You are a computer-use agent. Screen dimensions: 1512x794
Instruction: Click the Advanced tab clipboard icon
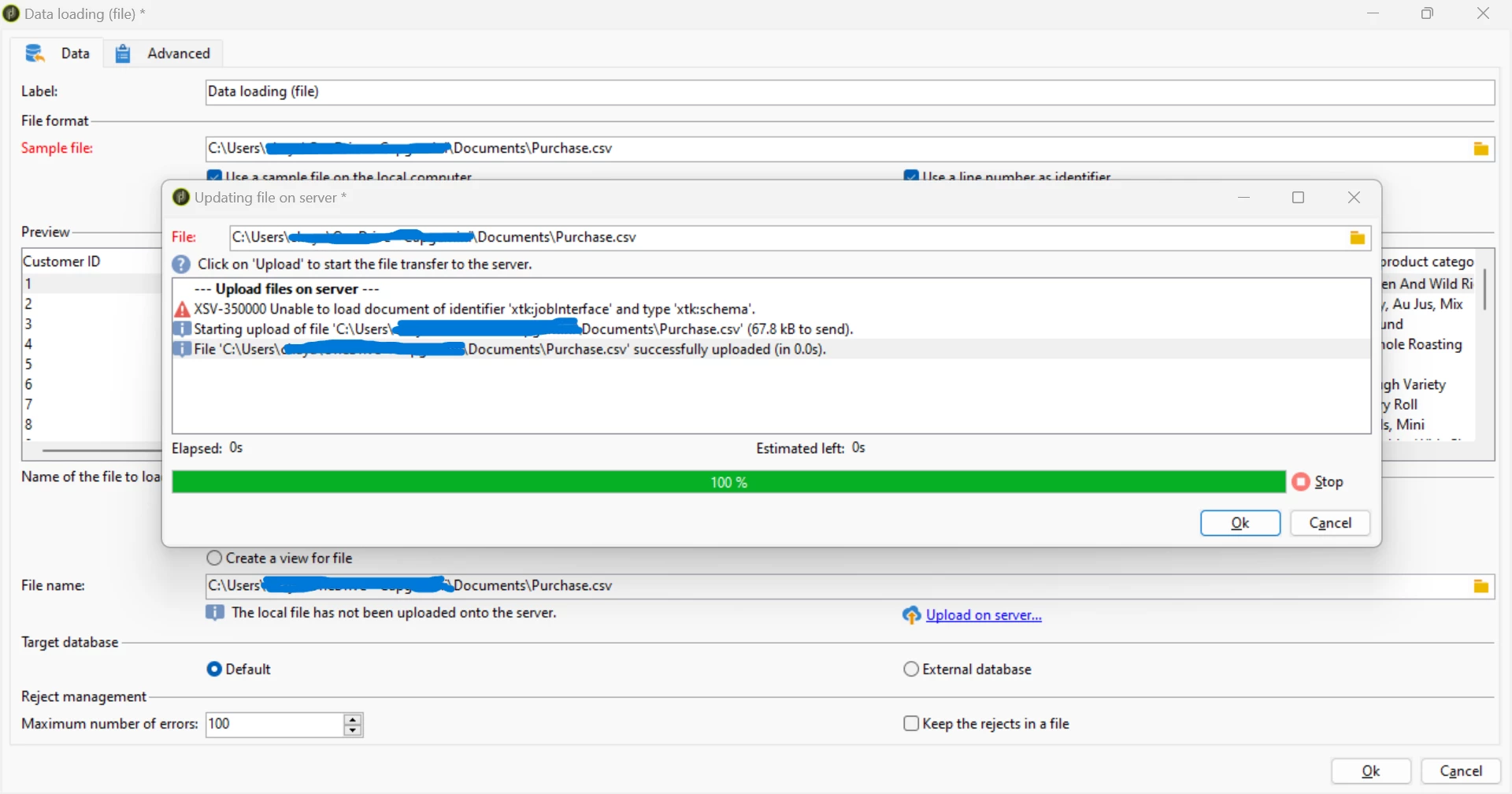[123, 54]
